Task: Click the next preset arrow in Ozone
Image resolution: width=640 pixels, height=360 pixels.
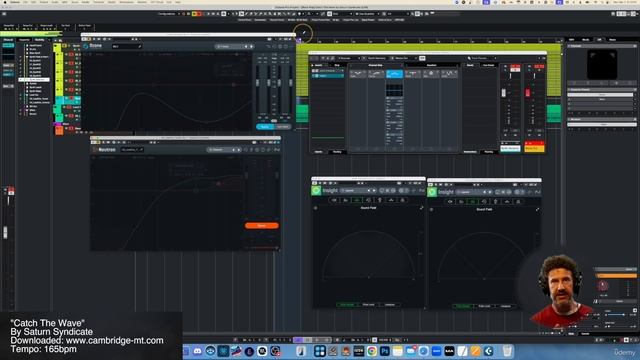Action: tap(251, 47)
